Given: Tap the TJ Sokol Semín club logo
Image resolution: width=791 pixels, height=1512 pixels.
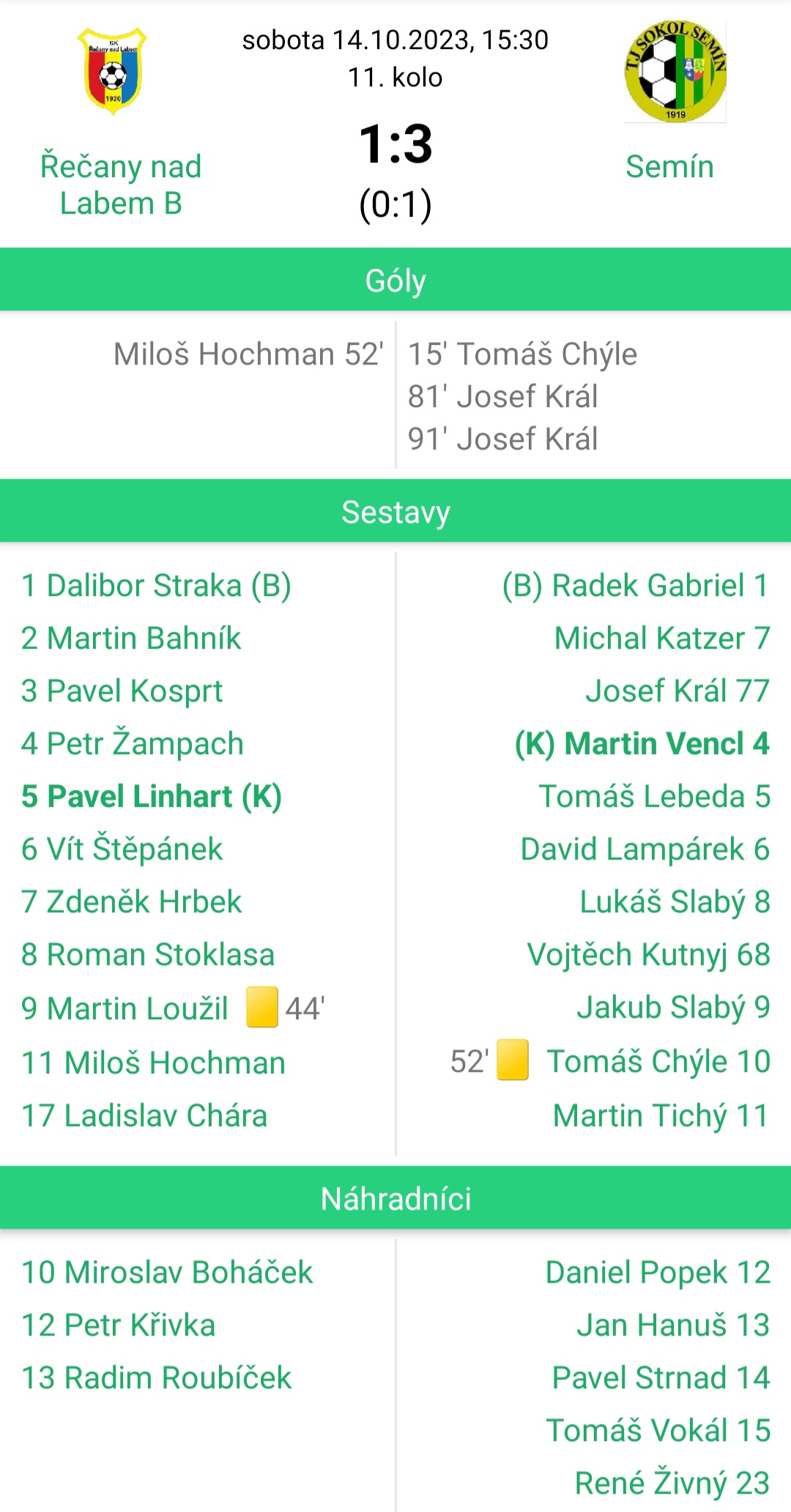Looking at the screenshot, I should pyautogui.click(x=675, y=71).
